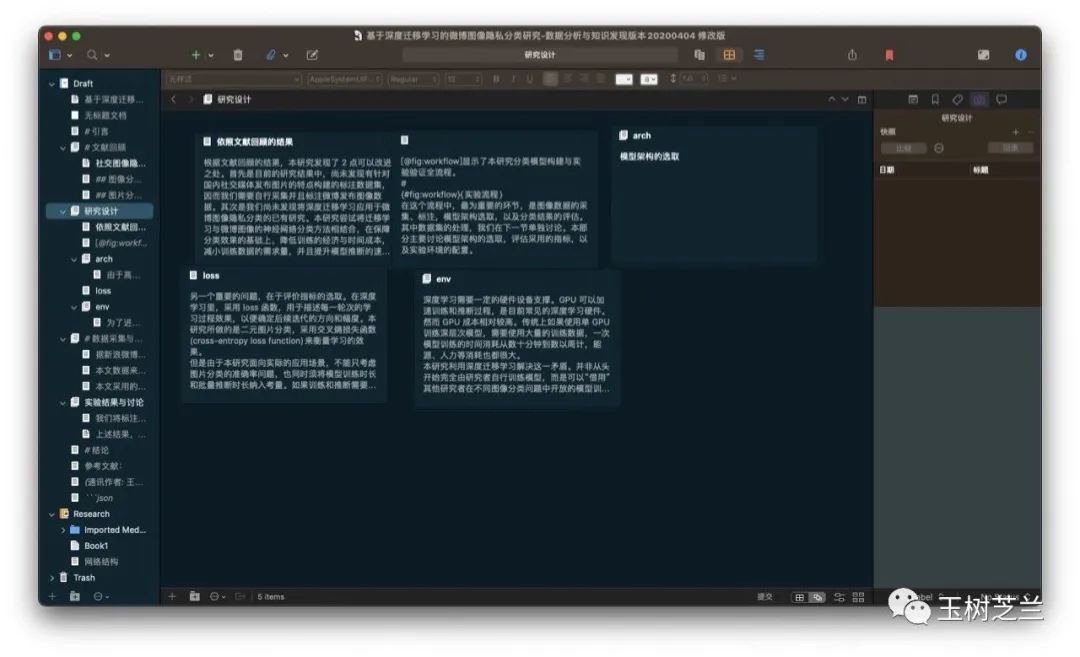Select Book1 in the binder

point(96,546)
